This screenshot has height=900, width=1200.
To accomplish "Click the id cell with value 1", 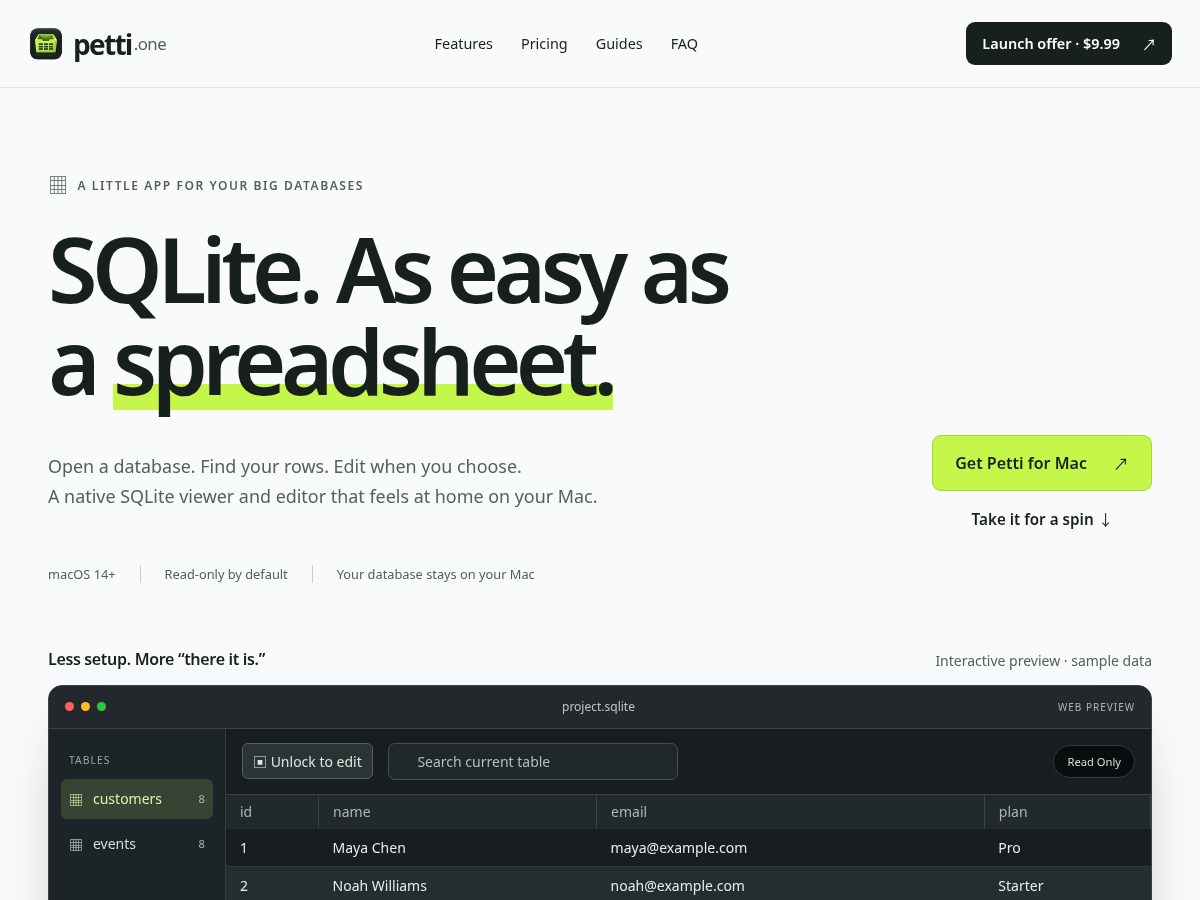I will [272, 848].
